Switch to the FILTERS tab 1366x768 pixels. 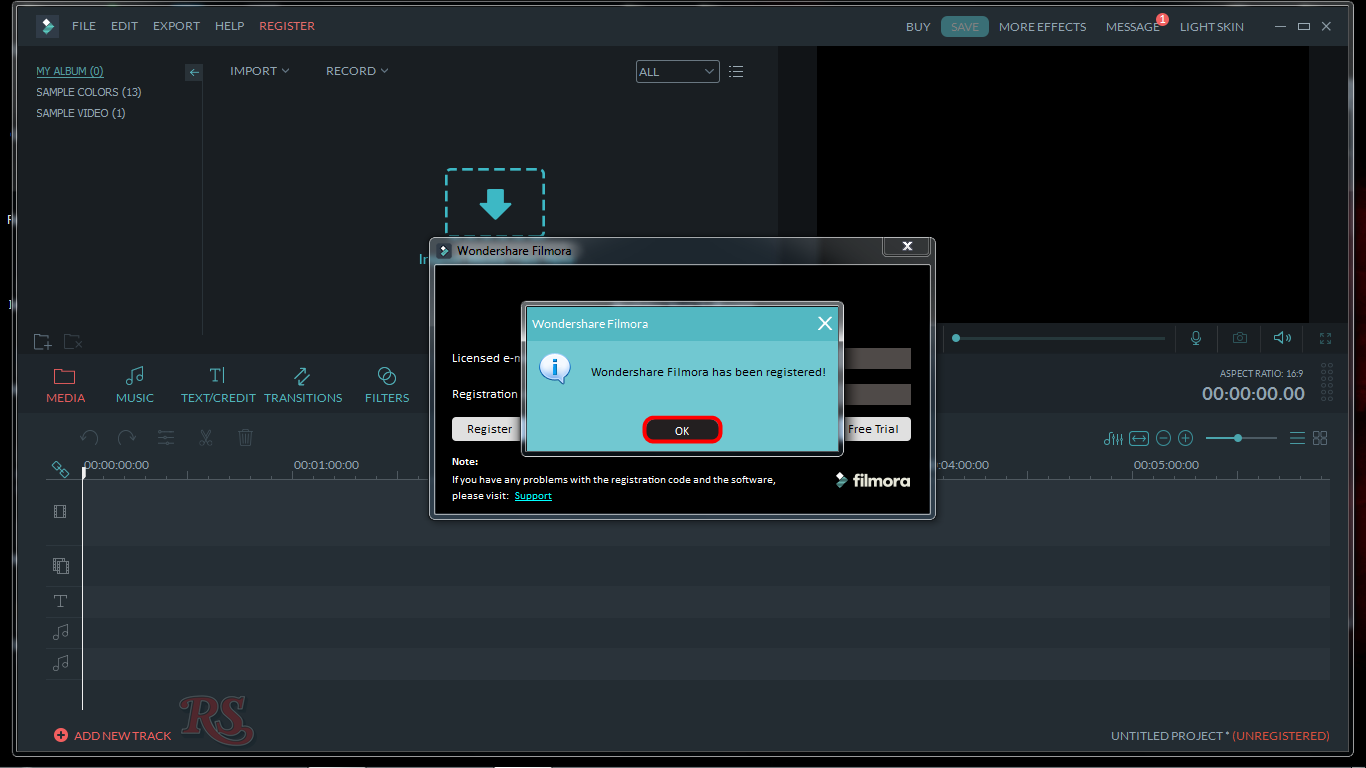coord(387,385)
